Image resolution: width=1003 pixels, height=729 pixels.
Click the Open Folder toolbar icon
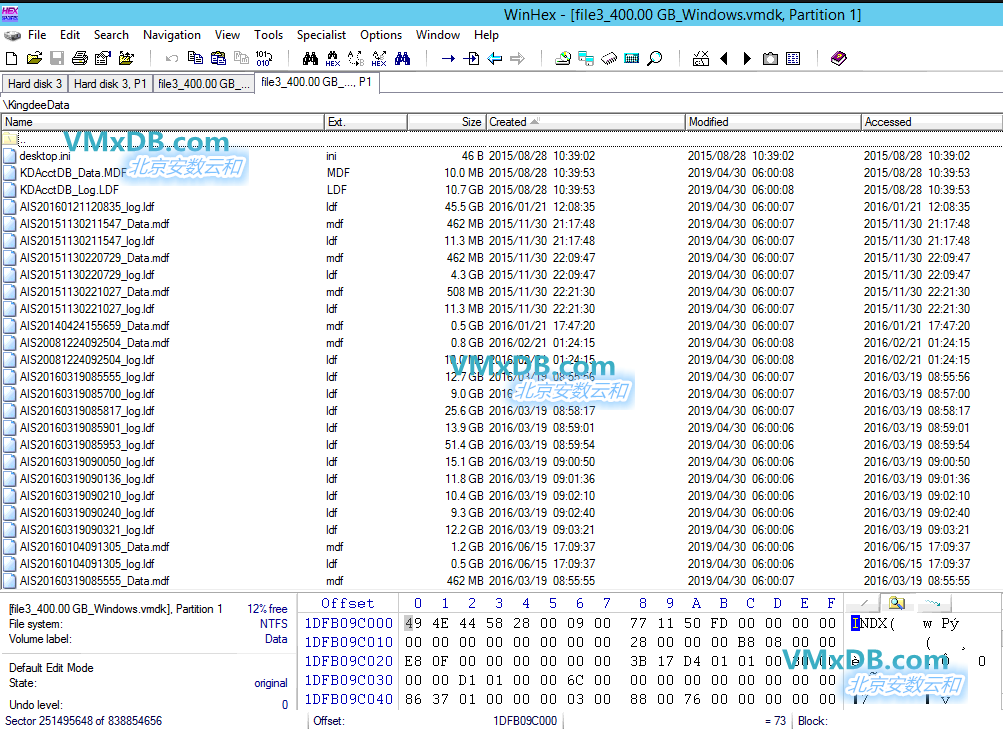(x=126, y=59)
